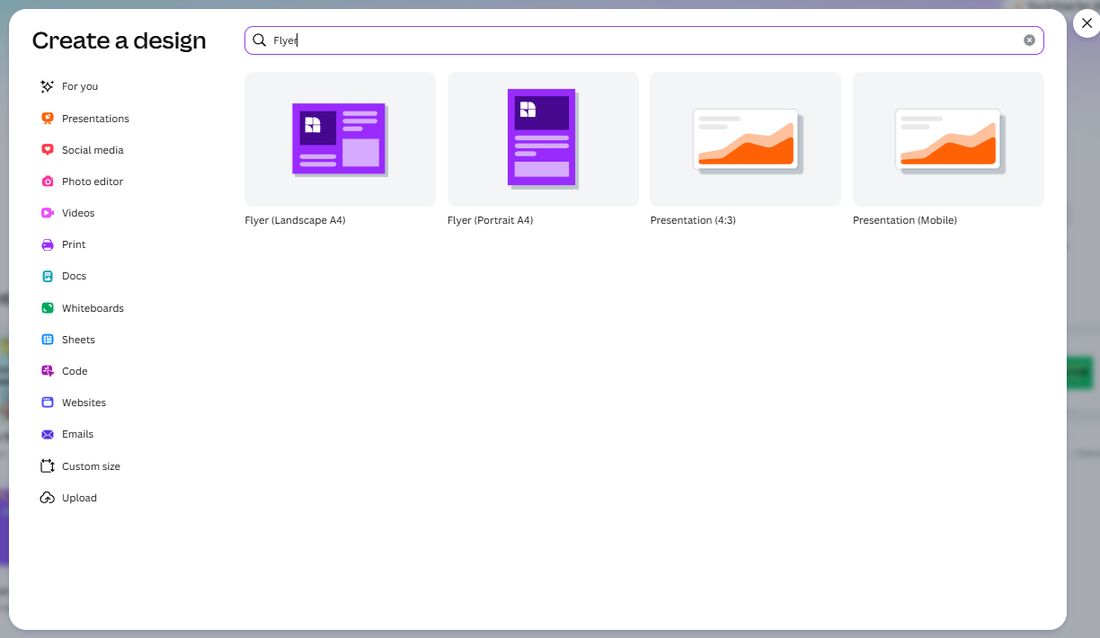Open the Docs category label
Image resolution: width=1100 pixels, height=638 pixels.
click(74, 276)
